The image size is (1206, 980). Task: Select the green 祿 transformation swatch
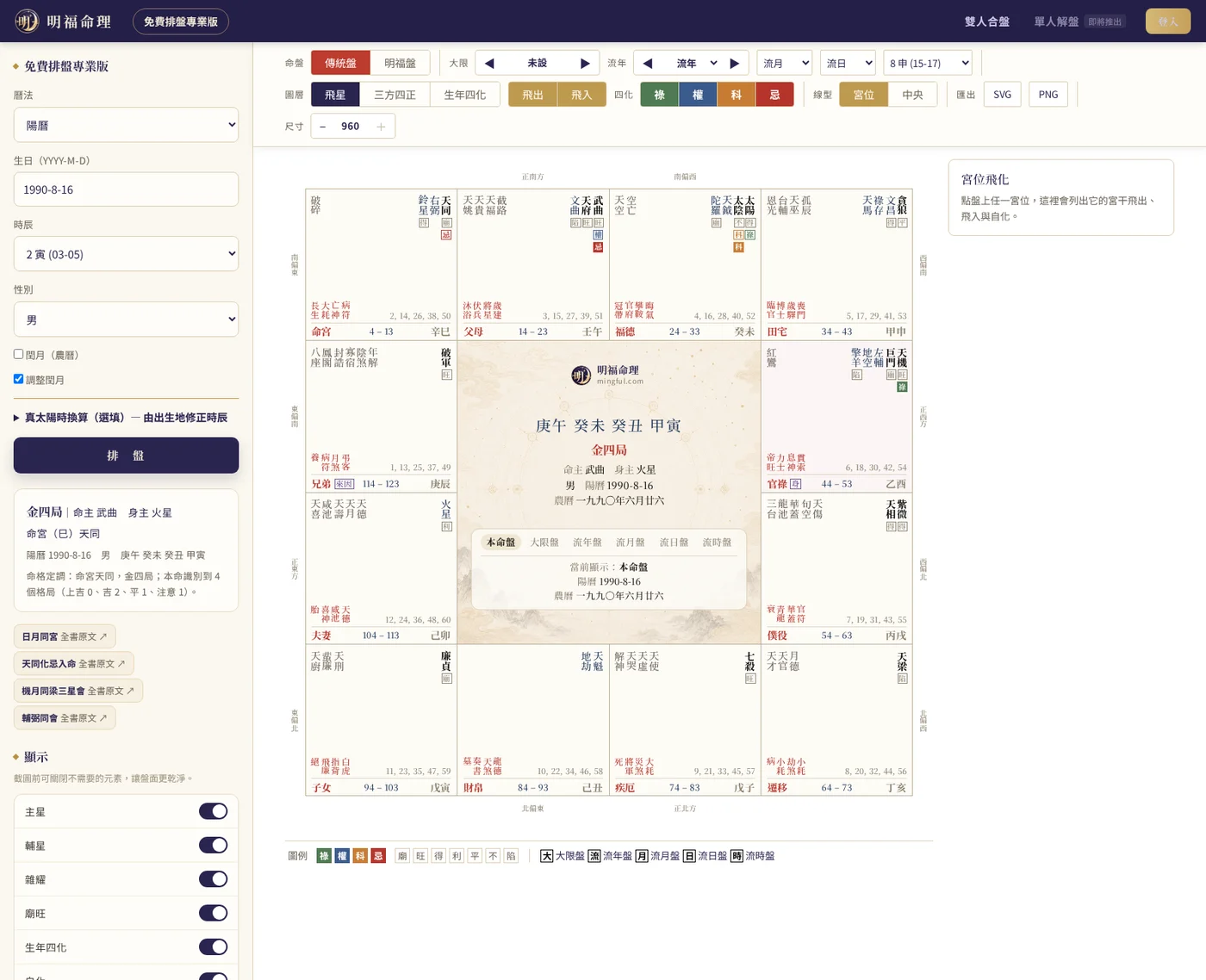tap(659, 95)
